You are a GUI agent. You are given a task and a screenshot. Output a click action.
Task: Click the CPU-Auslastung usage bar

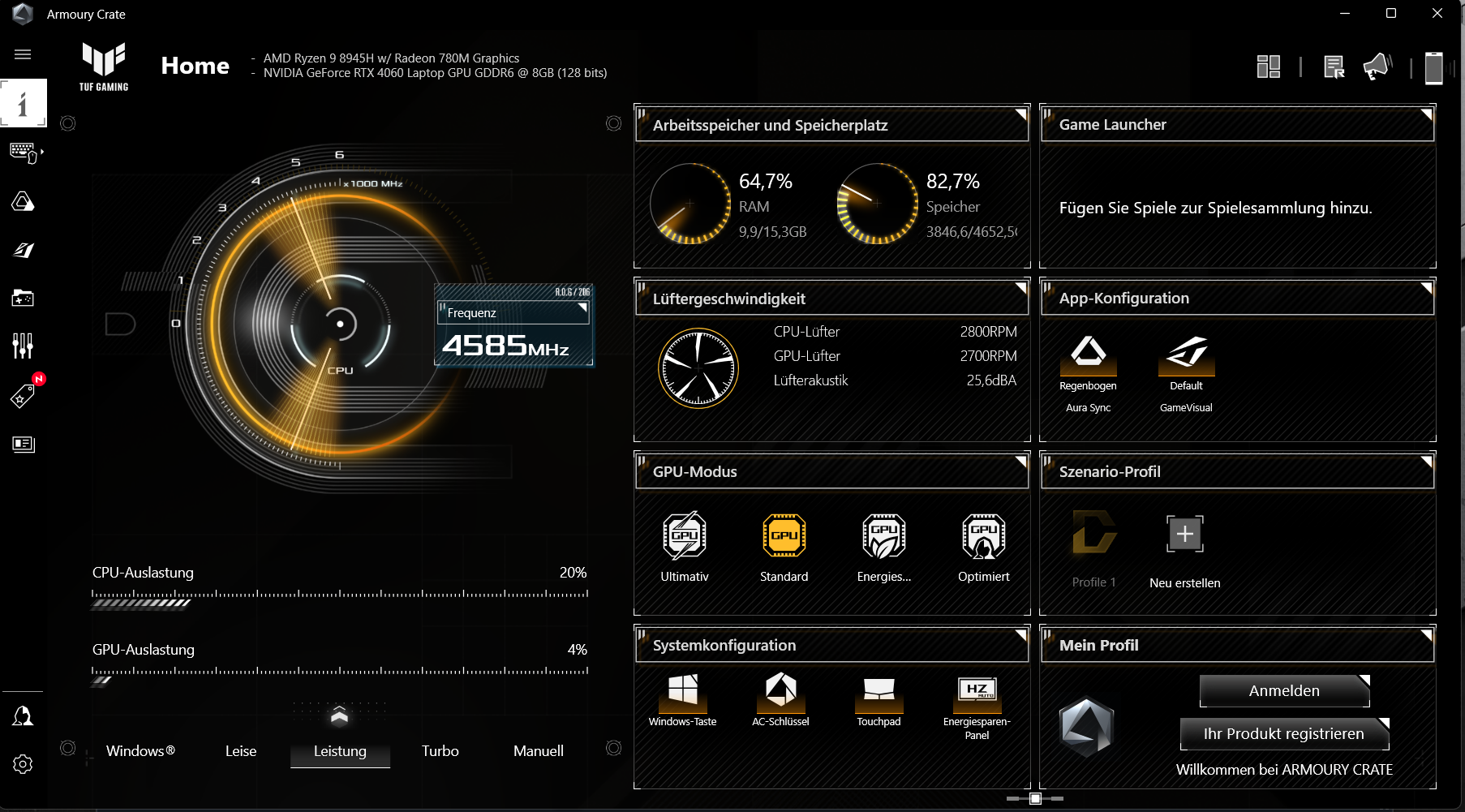point(340,599)
